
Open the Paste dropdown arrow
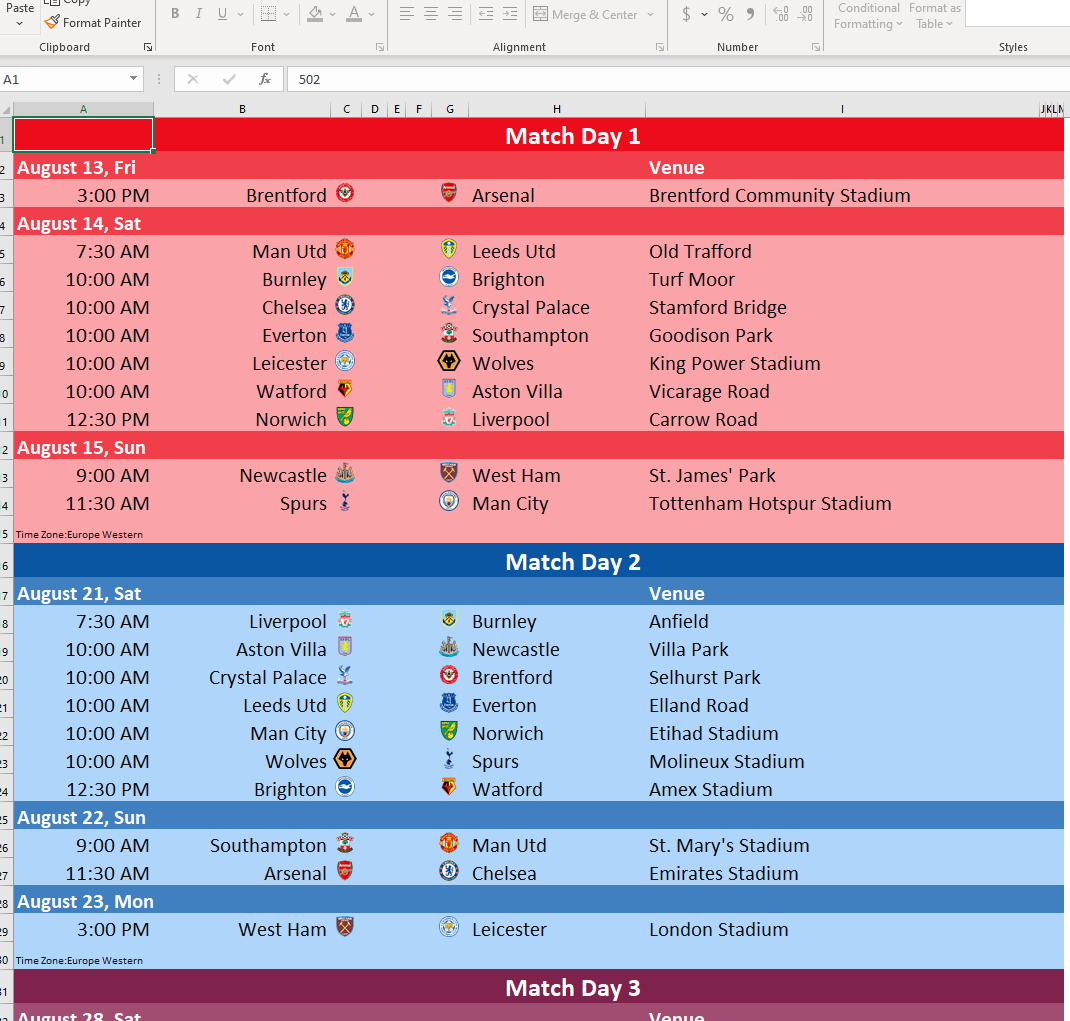pyautogui.click(x=20, y=24)
